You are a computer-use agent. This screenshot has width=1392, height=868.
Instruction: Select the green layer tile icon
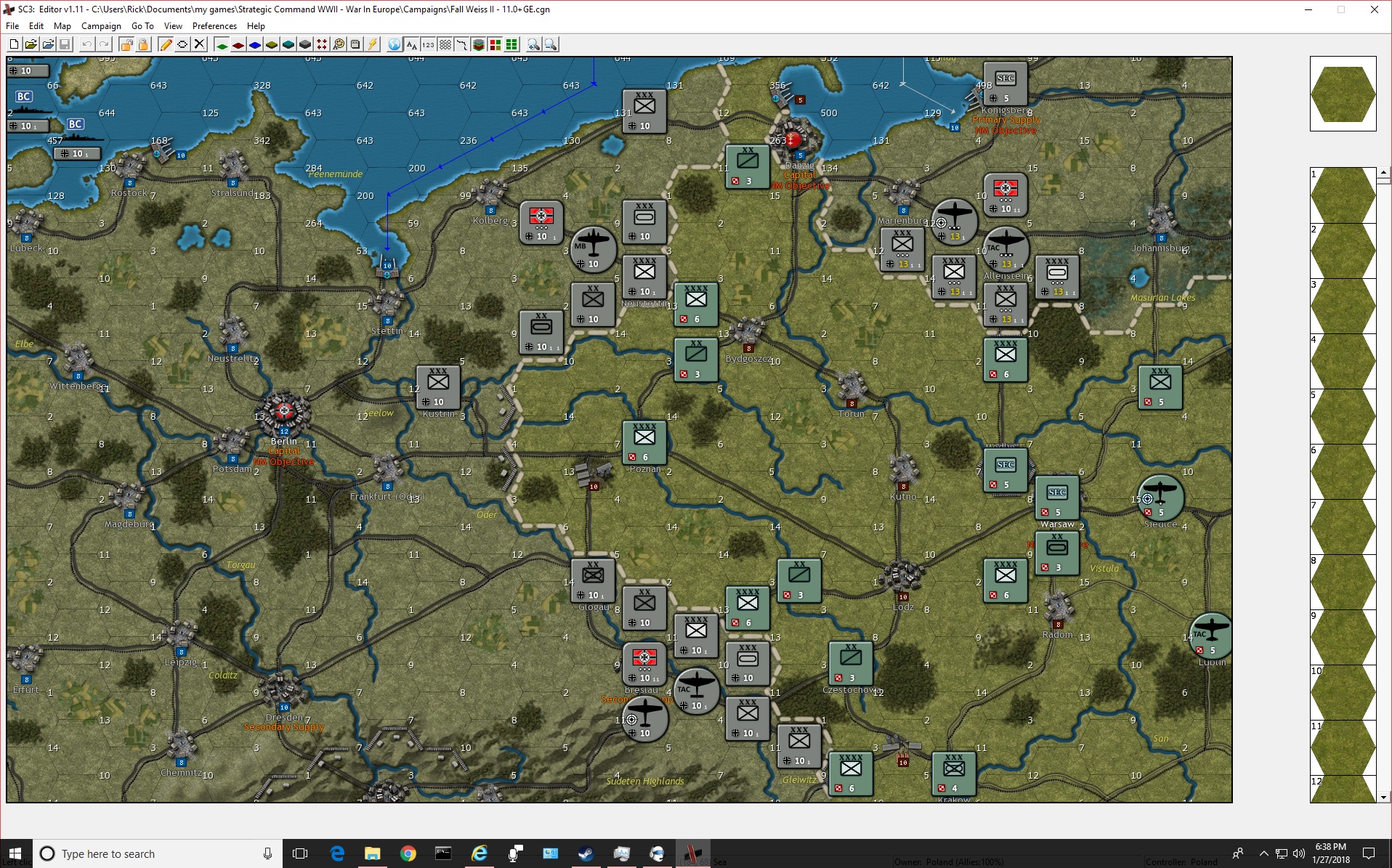pos(222,44)
